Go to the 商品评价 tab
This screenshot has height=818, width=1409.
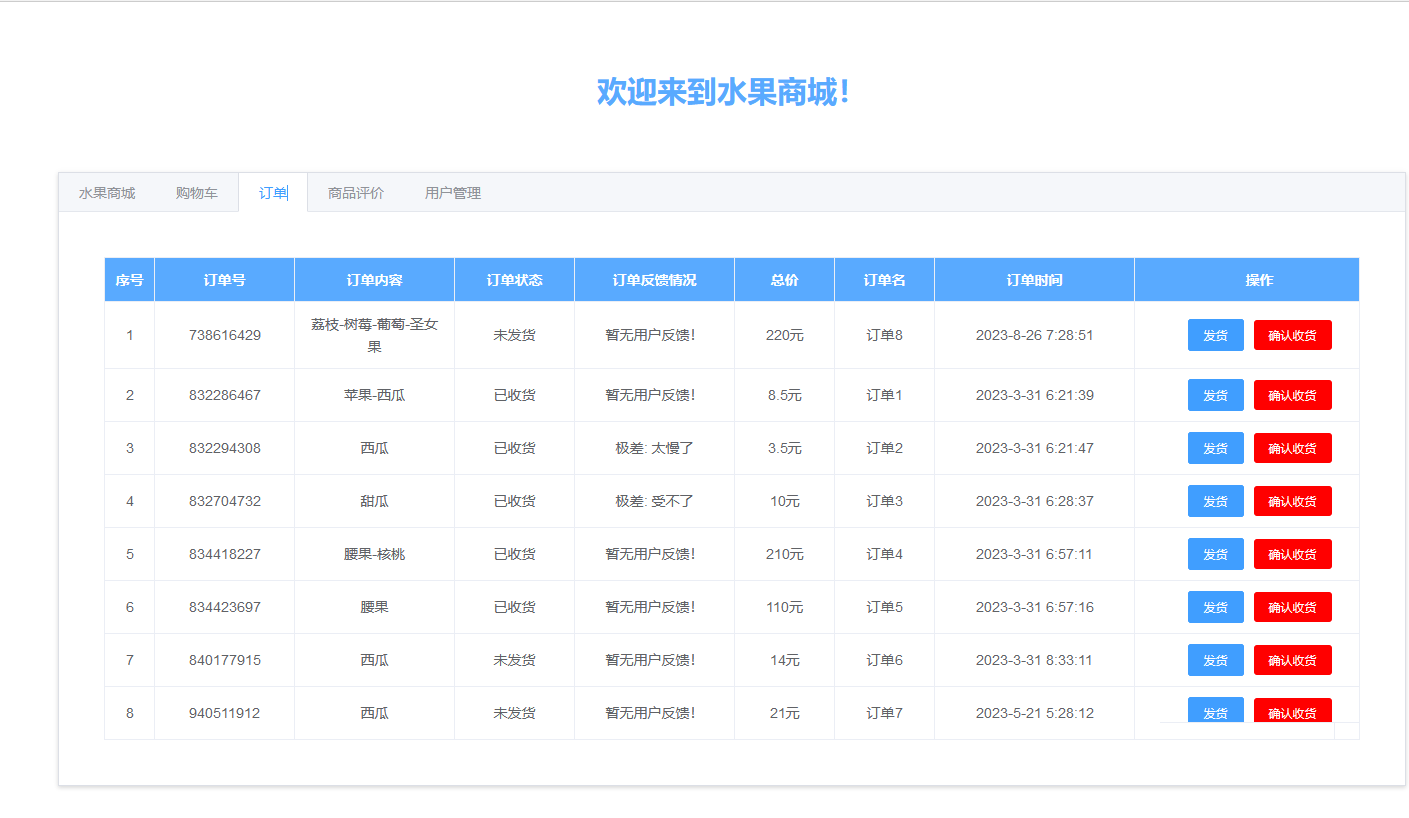(356, 193)
